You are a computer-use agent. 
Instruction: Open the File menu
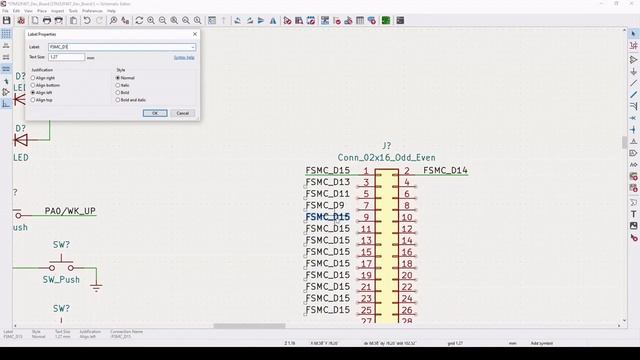5,11
